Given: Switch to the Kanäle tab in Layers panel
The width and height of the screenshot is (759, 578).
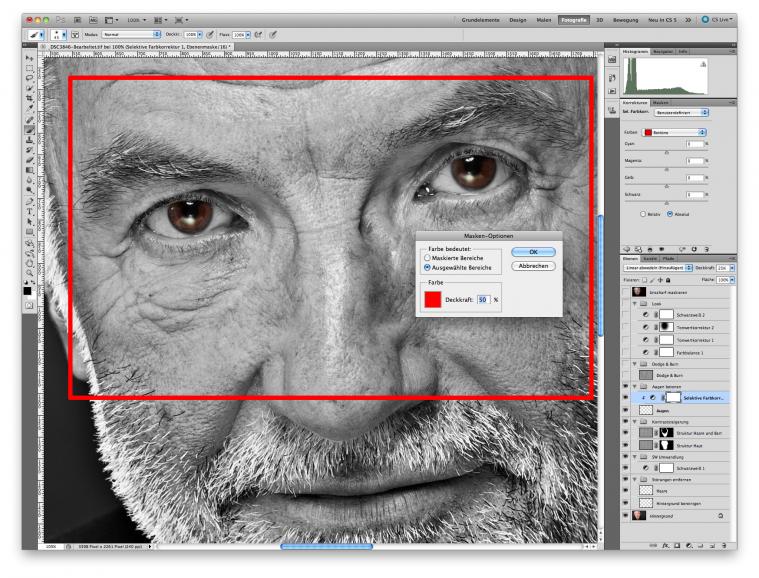Looking at the screenshot, I should [650, 259].
